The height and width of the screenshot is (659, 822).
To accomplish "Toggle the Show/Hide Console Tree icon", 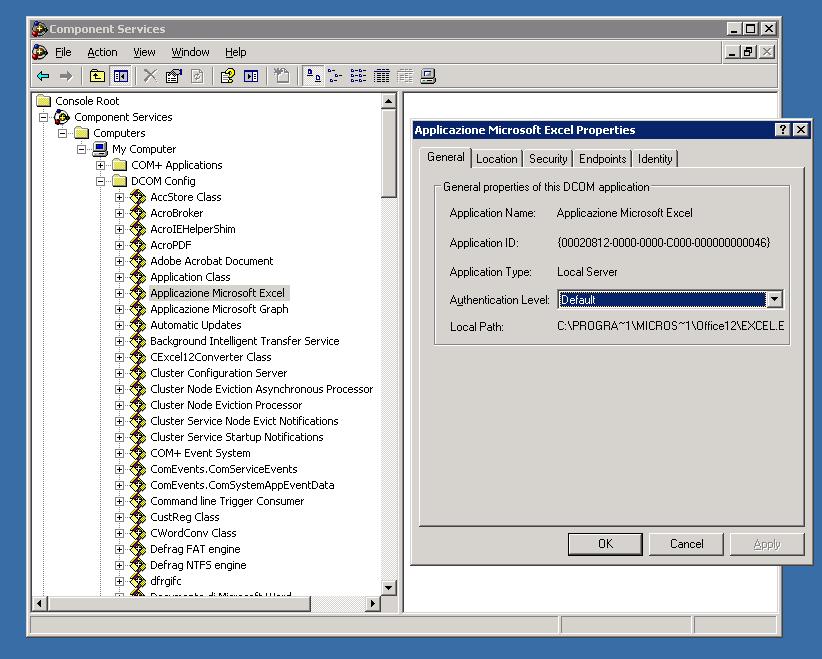I will [x=121, y=77].
